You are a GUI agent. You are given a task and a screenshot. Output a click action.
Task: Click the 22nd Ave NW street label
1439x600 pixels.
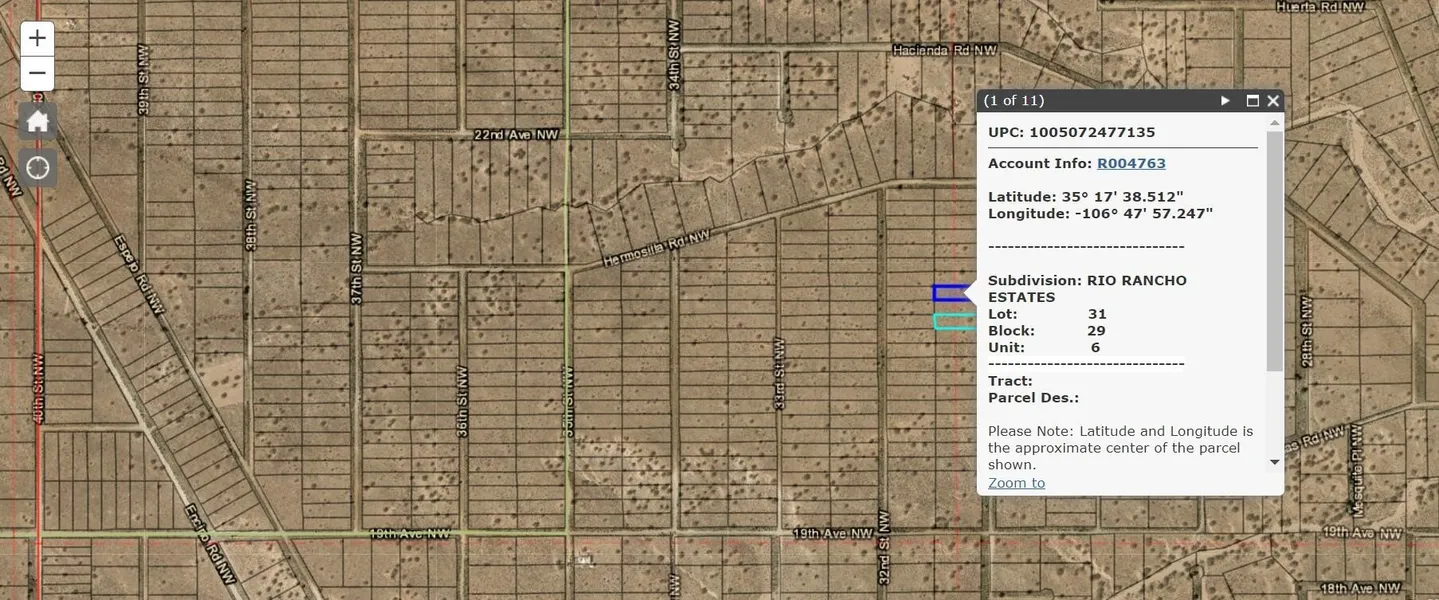(x=516, y=134)
